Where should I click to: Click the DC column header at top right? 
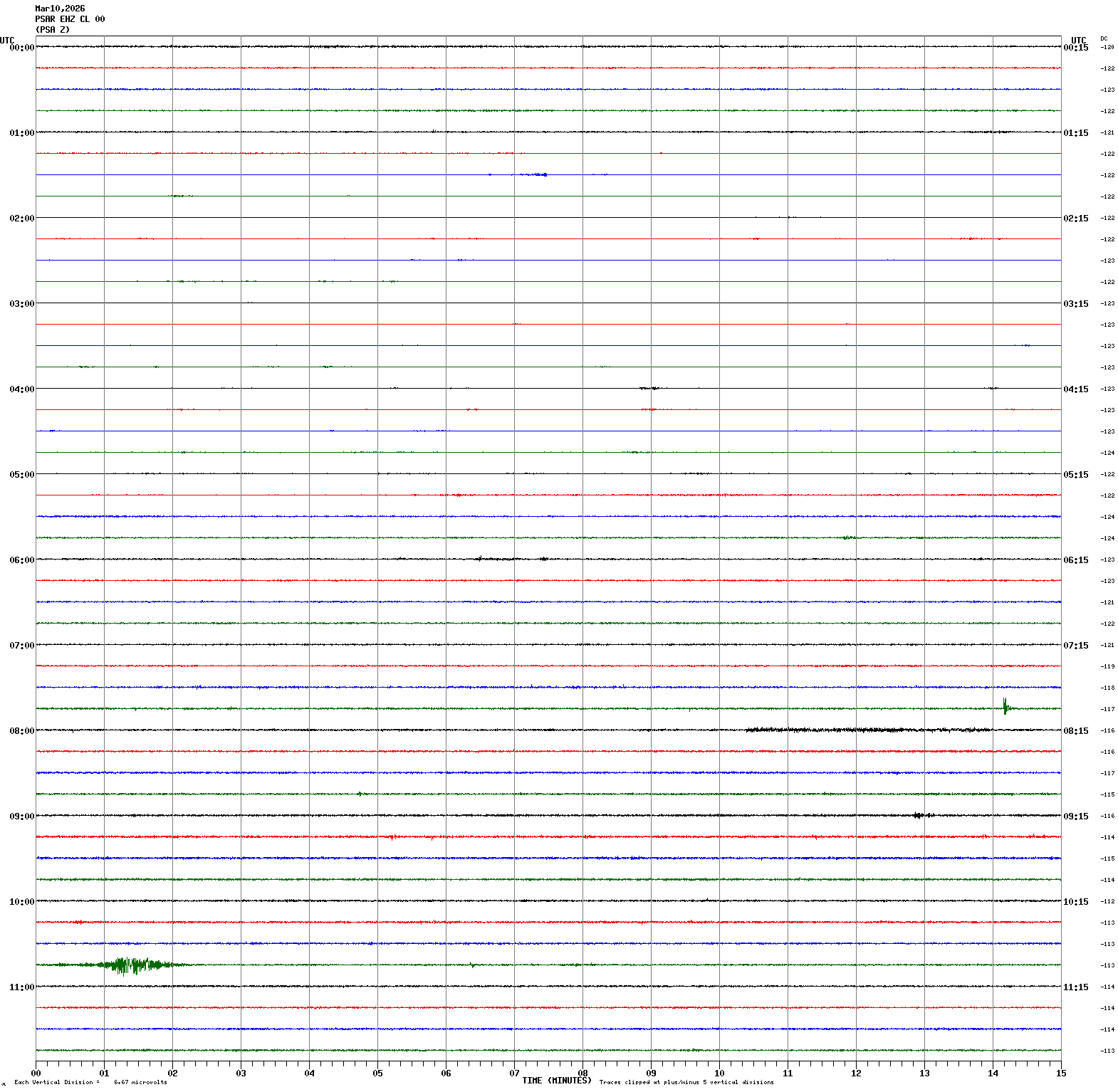point(1104,38)
